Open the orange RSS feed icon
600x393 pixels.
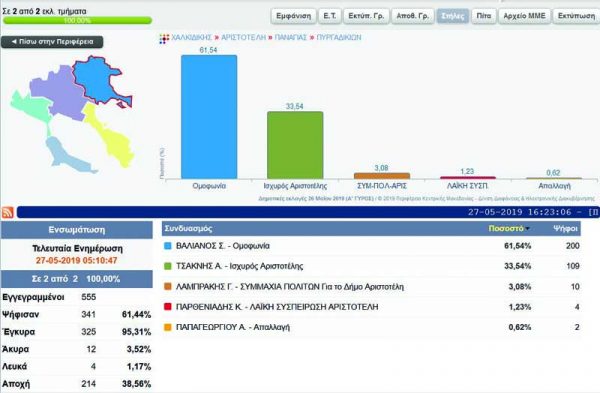pyautogui.click(x=8, y=212)
